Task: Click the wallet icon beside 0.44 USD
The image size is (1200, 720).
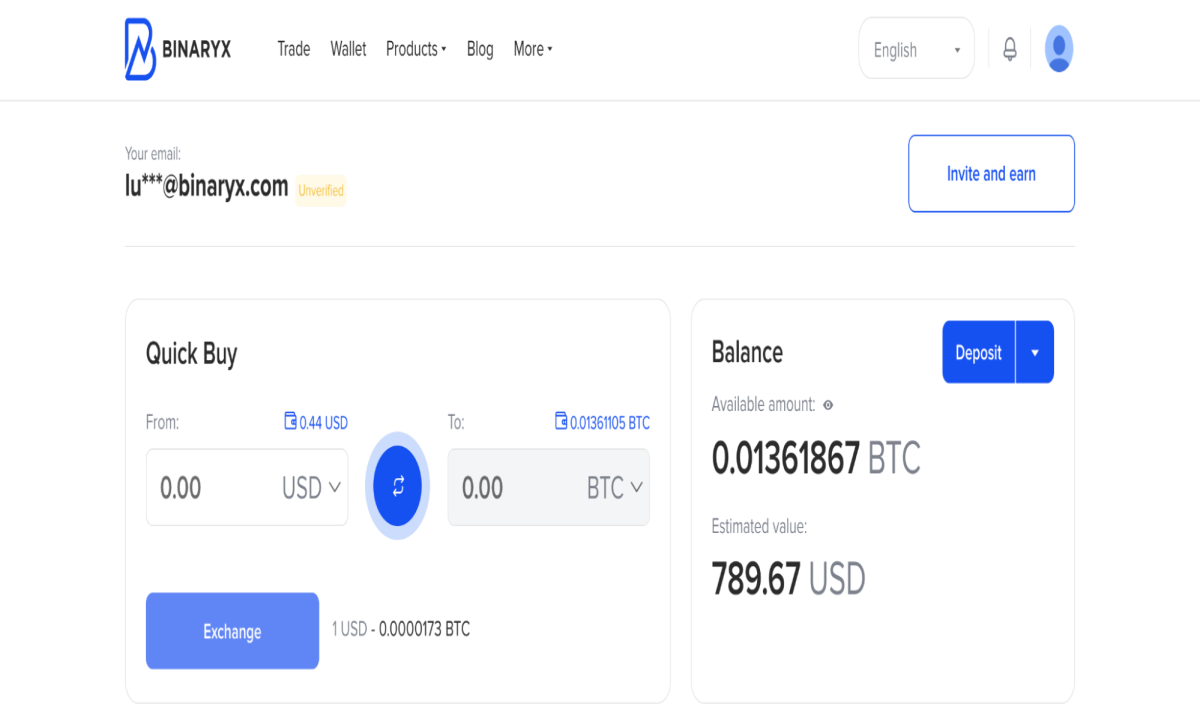Action: point(291,422)
